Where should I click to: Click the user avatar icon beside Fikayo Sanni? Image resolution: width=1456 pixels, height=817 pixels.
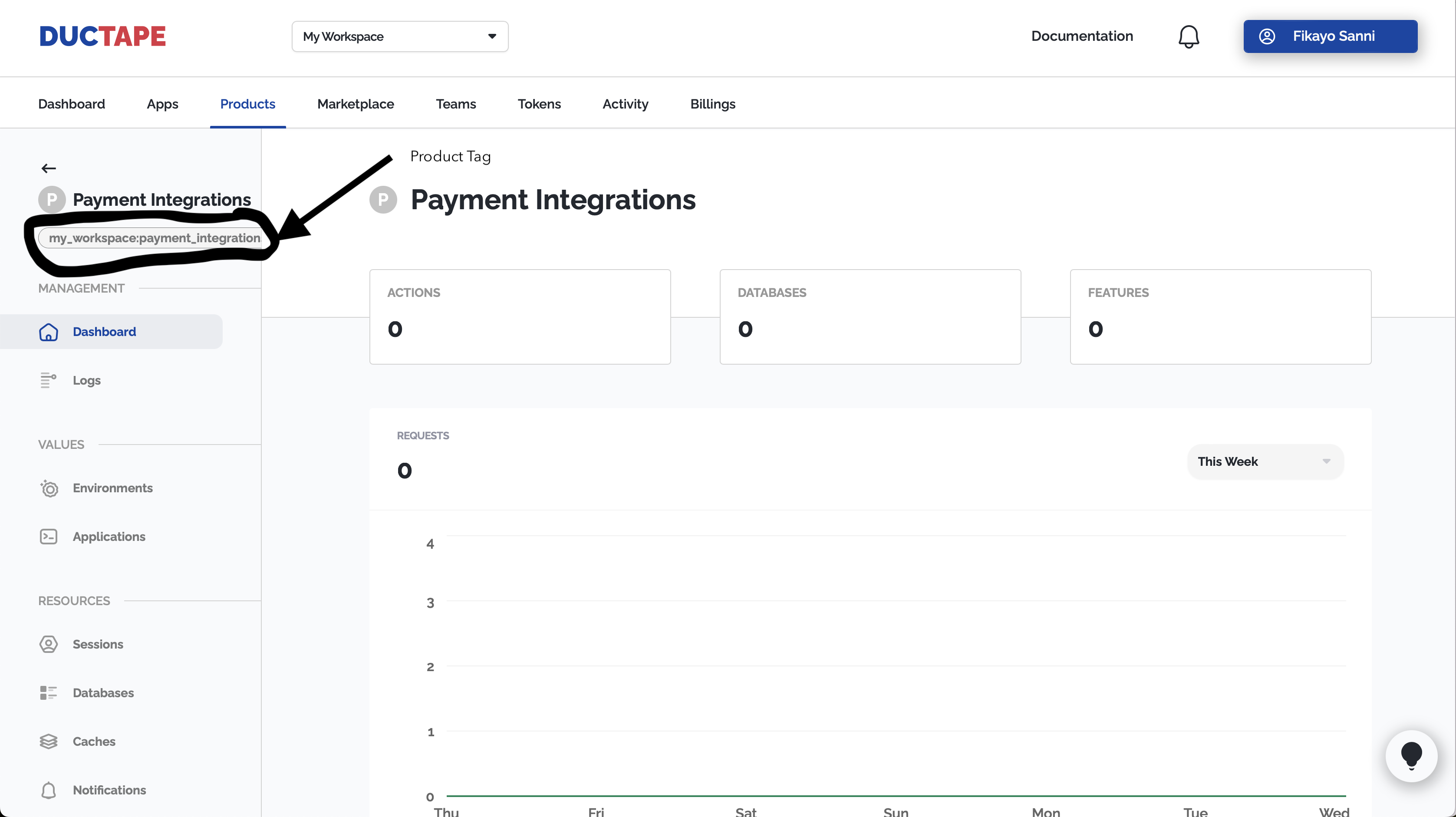click(1267, 36)
